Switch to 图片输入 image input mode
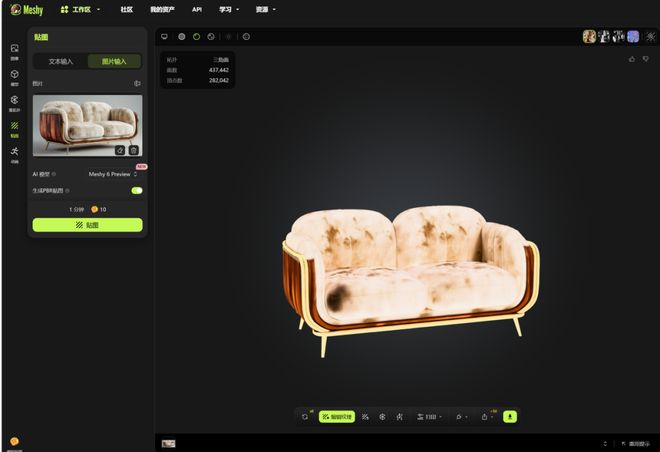Image resolution: width=660 pixels, height=452 pixels. click(114, 61)
